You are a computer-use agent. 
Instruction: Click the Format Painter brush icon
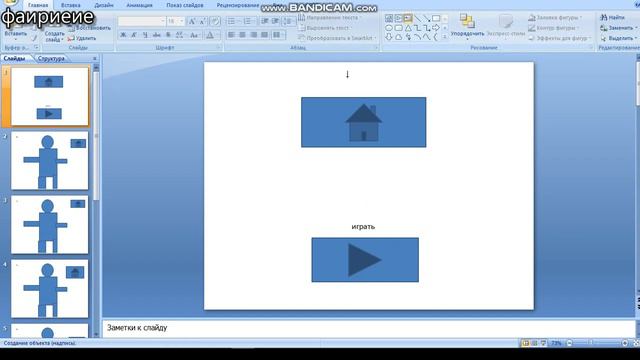coord(34,38)
